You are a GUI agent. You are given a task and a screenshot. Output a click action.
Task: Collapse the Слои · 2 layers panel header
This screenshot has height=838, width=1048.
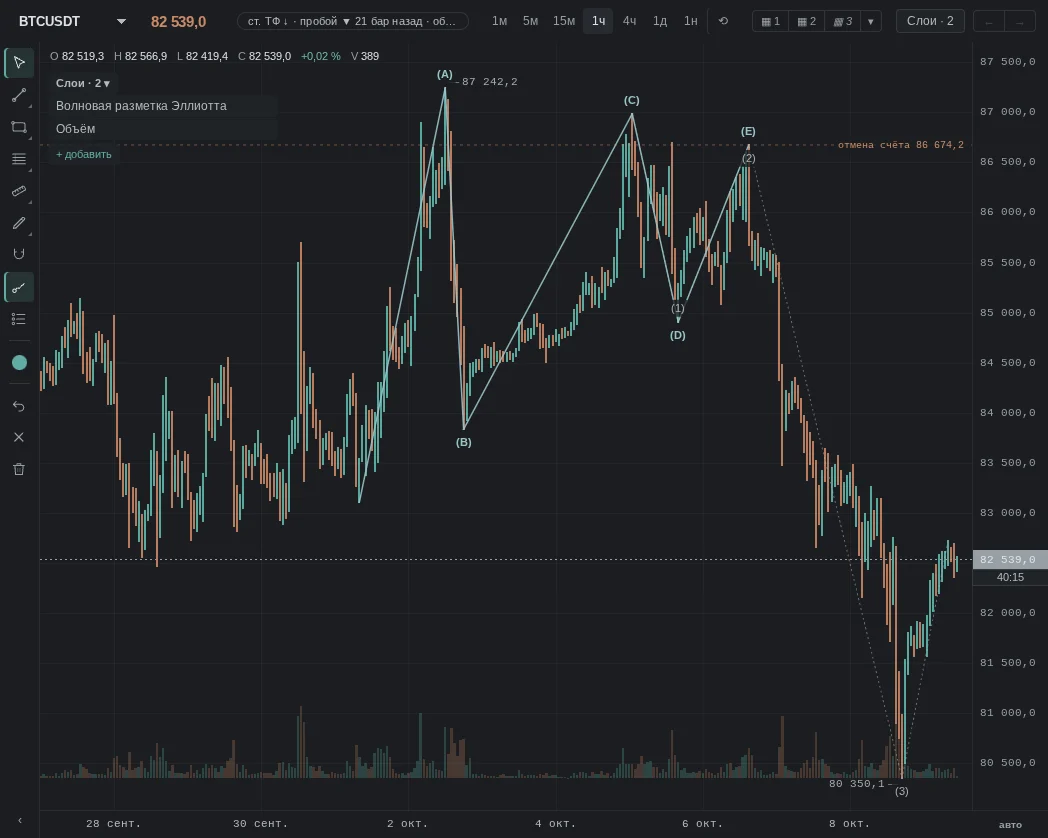83,83
